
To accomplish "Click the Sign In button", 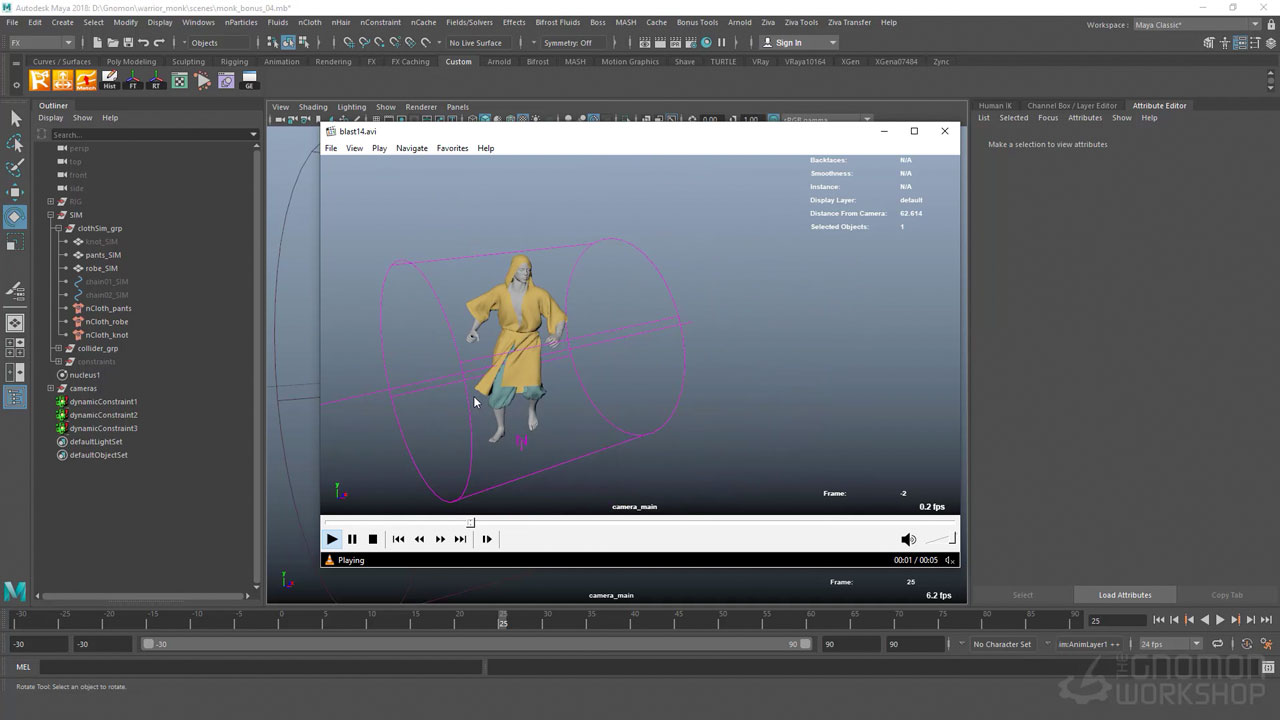I will point(789,43).
